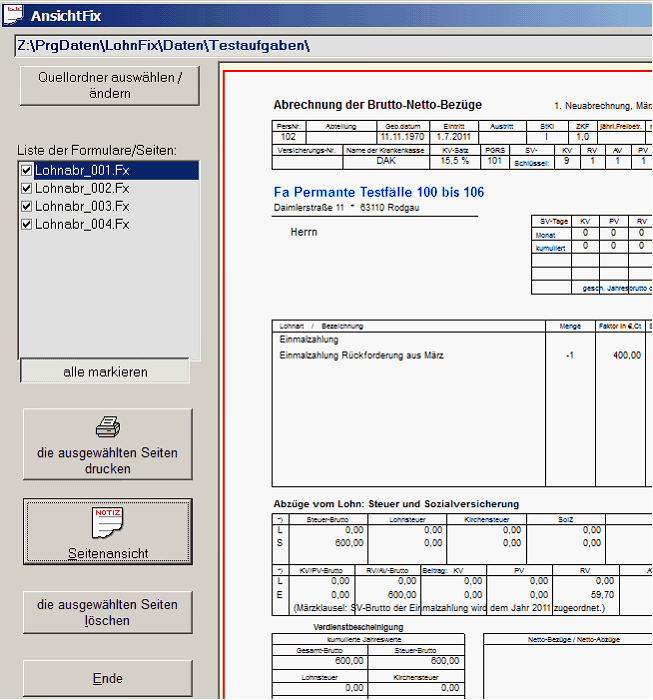Image resolution: width=653 pixels, height=700 pixels.
Task: Click the Einmalzahlung line in the Lohnart table
Action: coord(309,340)
